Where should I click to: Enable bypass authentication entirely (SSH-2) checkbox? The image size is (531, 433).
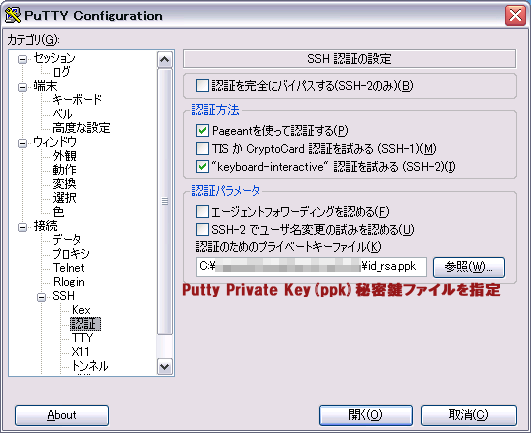coord(202,86)
